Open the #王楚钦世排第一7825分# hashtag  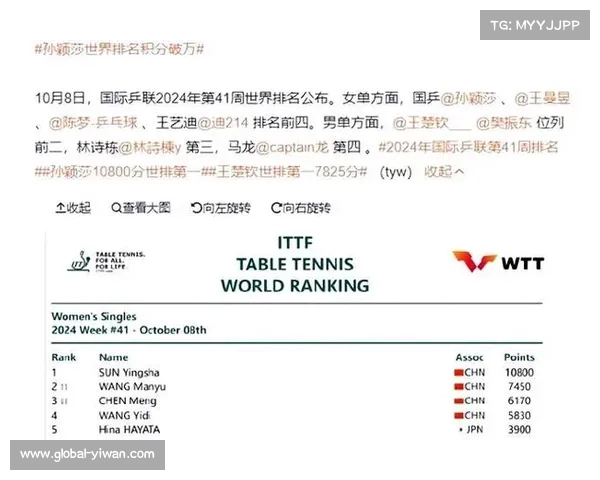pos(286,172)
